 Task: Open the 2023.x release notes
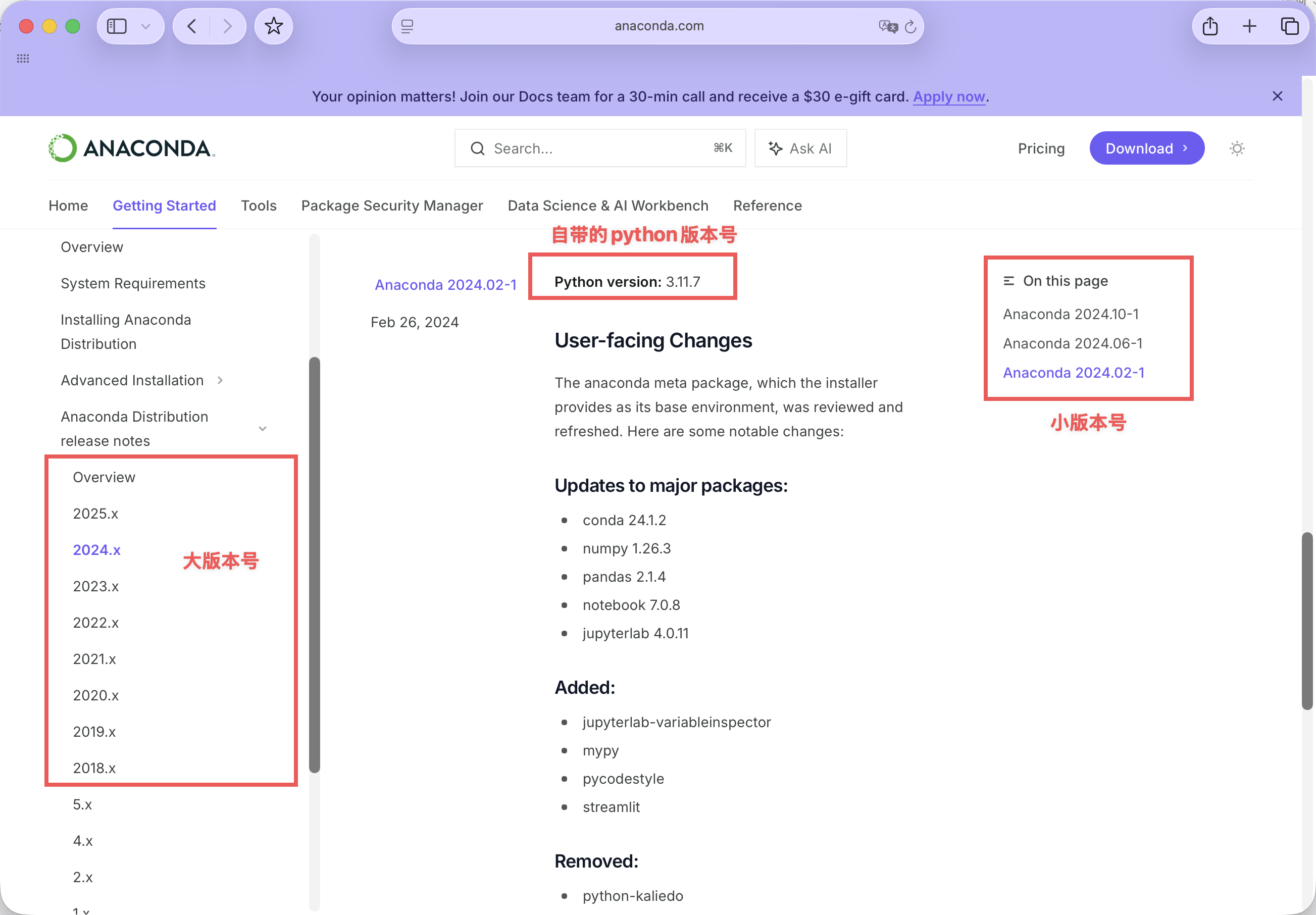[96, 586]
